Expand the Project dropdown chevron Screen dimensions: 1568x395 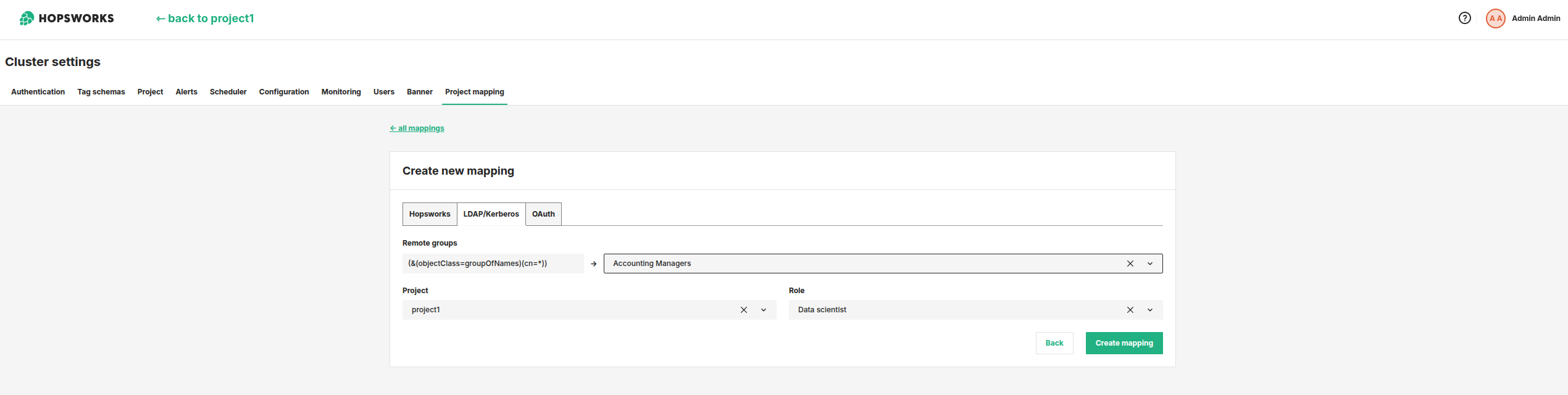[763, 310]
